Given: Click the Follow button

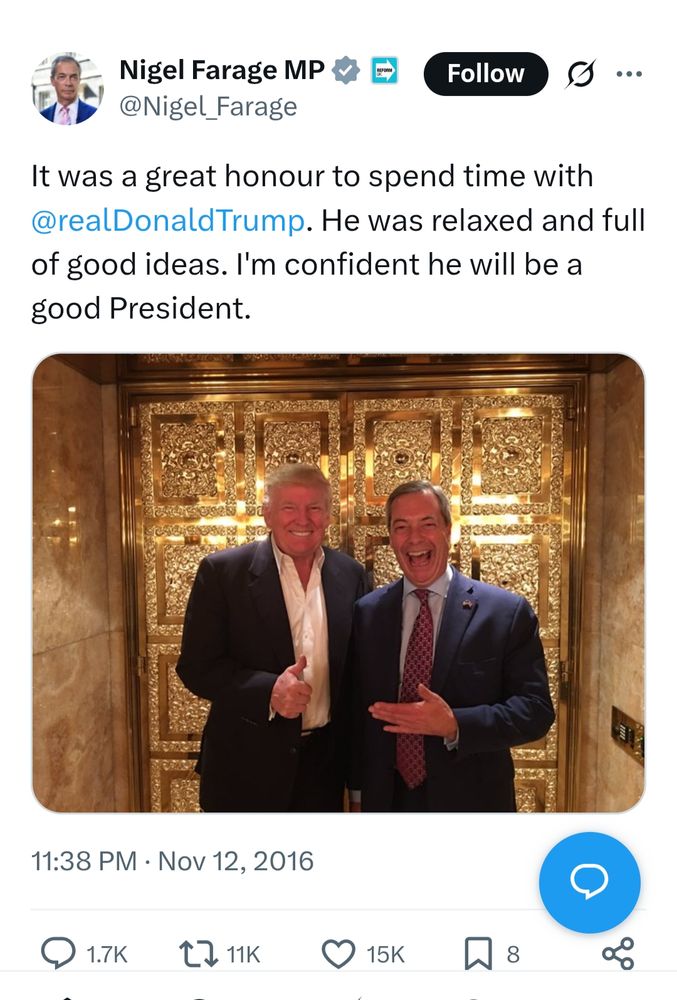Looking at the screenshot, I should [x=486, y=73].
